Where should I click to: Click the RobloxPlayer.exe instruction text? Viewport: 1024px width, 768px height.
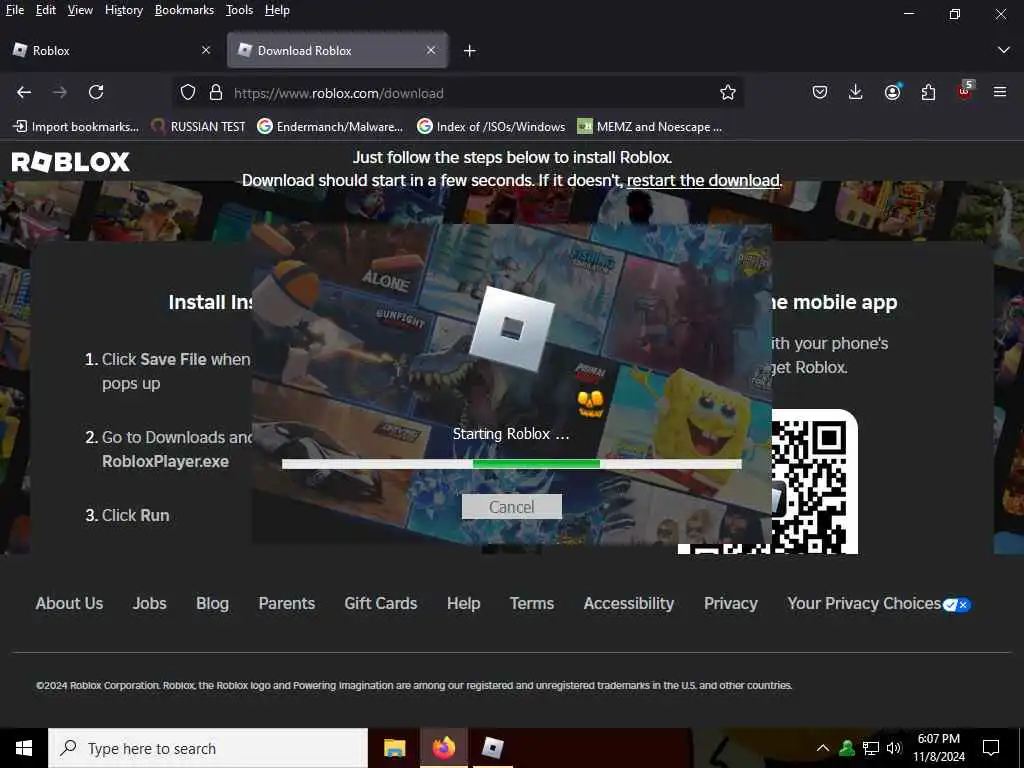165,461
